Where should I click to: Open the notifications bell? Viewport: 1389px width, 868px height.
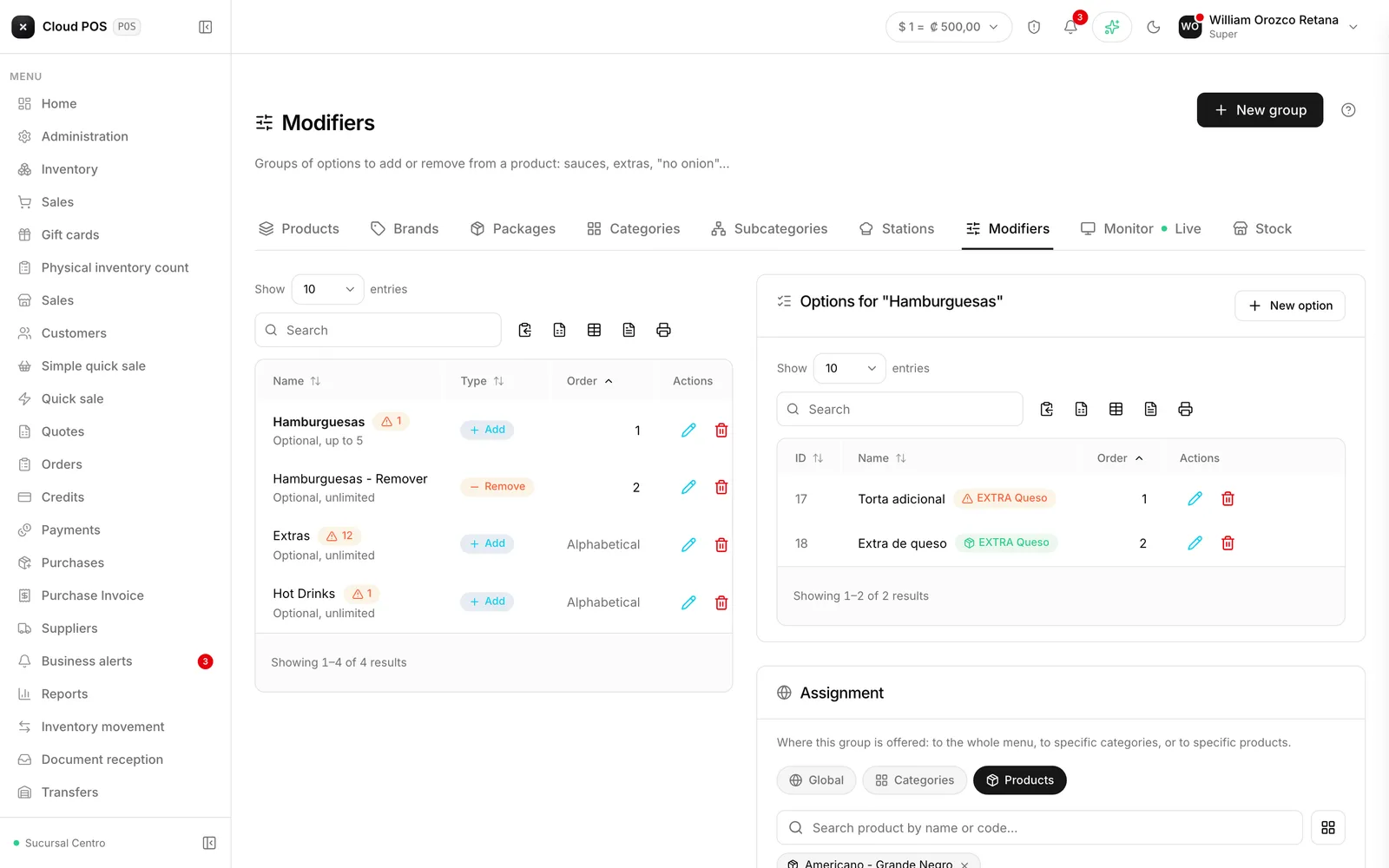pos(1070,27)
